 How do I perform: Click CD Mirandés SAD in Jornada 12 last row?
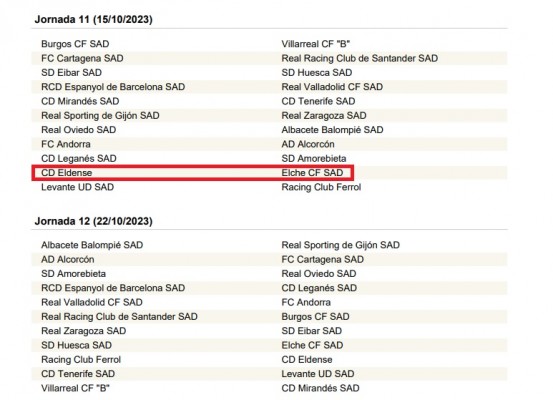(x=320, y=388)
